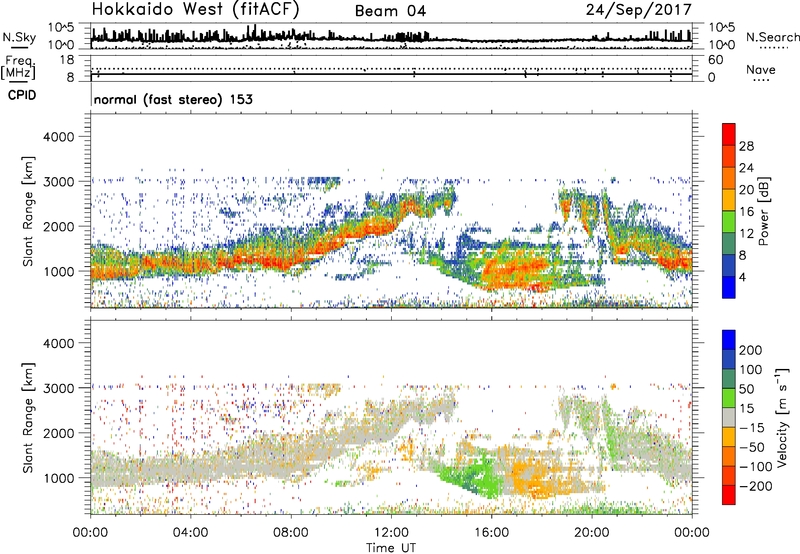Click the 'Beam 04' label
The width and height of the screenshot is (800, 554).
point(390,11)
